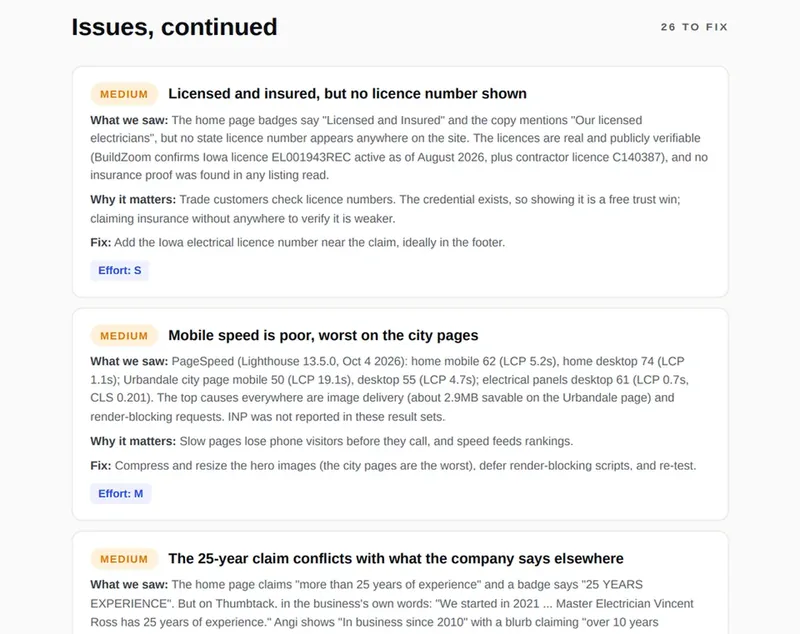The height and width of the screenshot is (634, 800).
Task: Click the 'Effort: M' tag
Action: [x=121, y=494]
